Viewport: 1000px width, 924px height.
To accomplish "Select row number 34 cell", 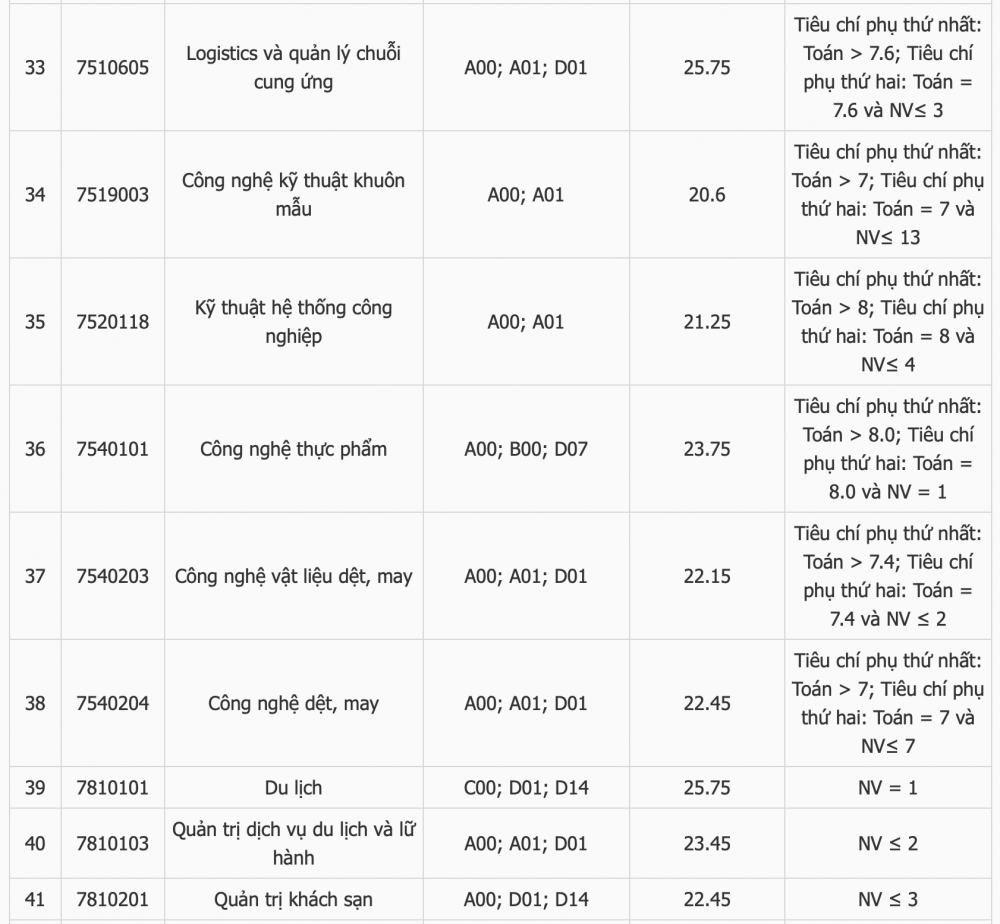I will point(35,194).
